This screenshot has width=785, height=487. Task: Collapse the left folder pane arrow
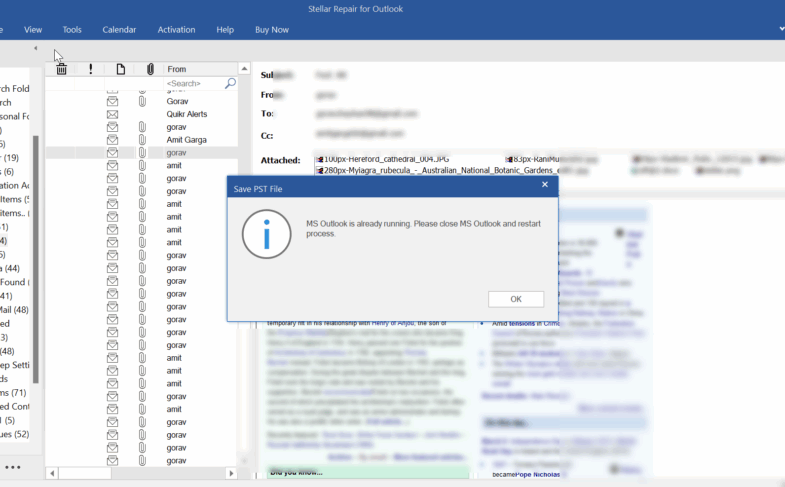36,48
